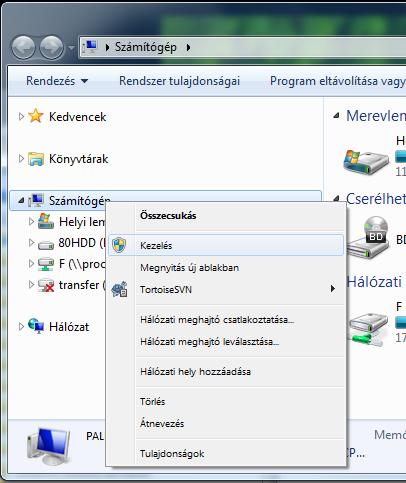Select Hálózat in the navigation pane
Image resolution: width=406 pixels, height=483 pixels.
coord(69,327)
